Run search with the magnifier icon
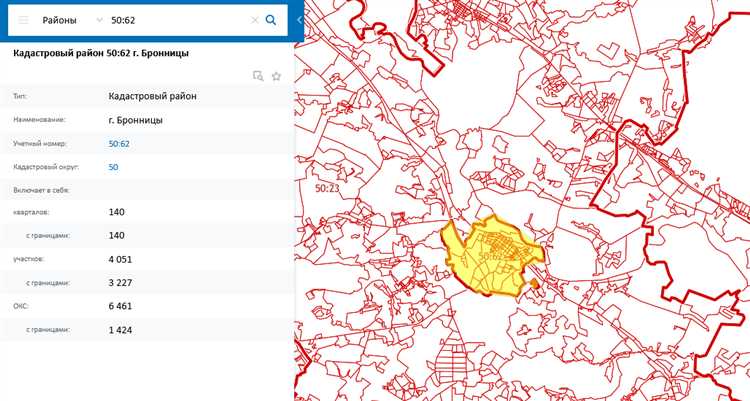The image size is (750, 401). (x=271, y=20)
